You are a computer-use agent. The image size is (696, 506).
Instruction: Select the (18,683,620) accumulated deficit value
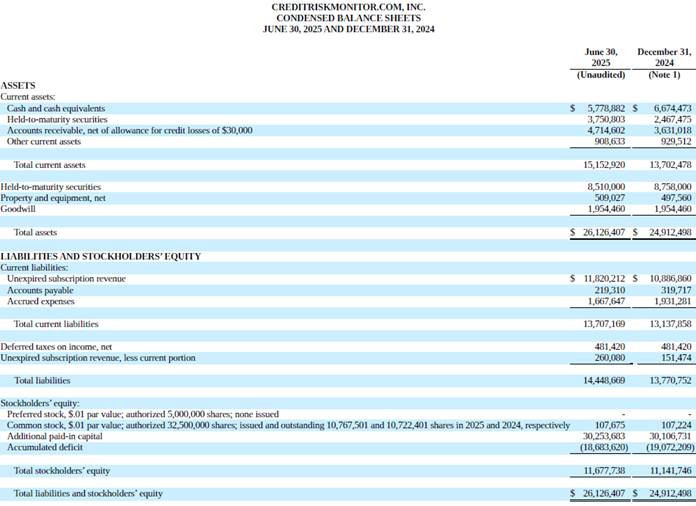602,447
